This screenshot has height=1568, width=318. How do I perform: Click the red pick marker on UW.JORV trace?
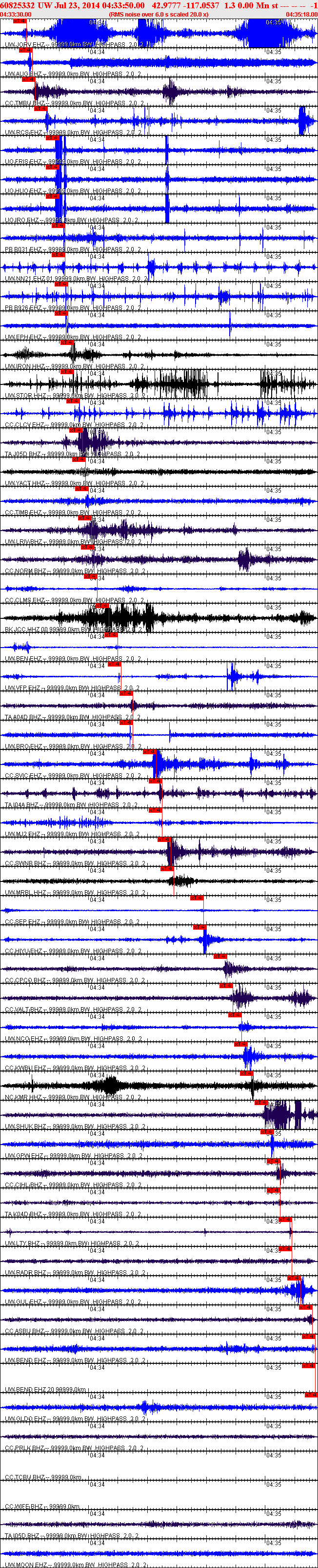(x=20, y=21)
